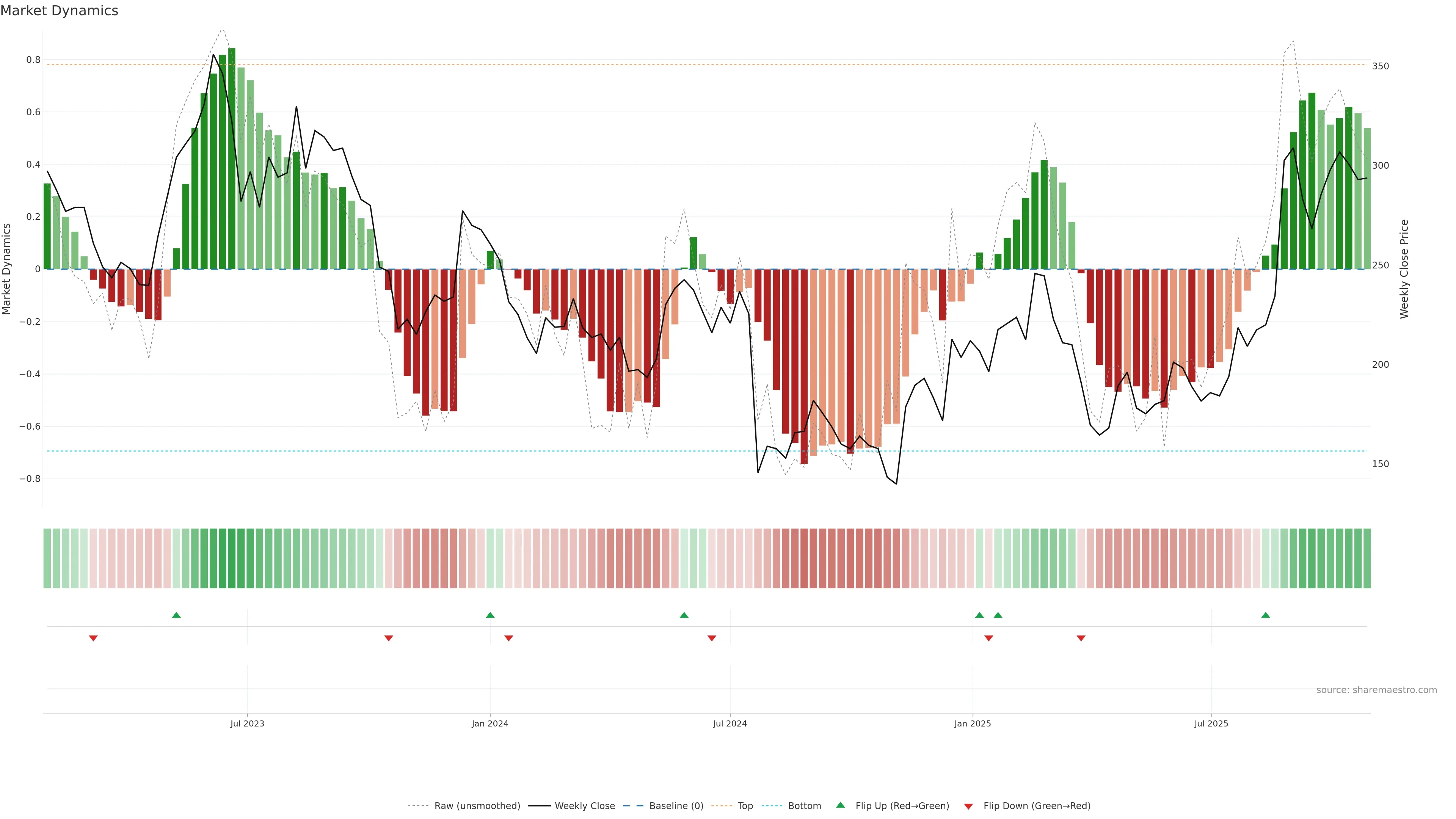Click the Jul 2023 x-axis label
This screenshot has width=1456, height=819.
(247, 723)
